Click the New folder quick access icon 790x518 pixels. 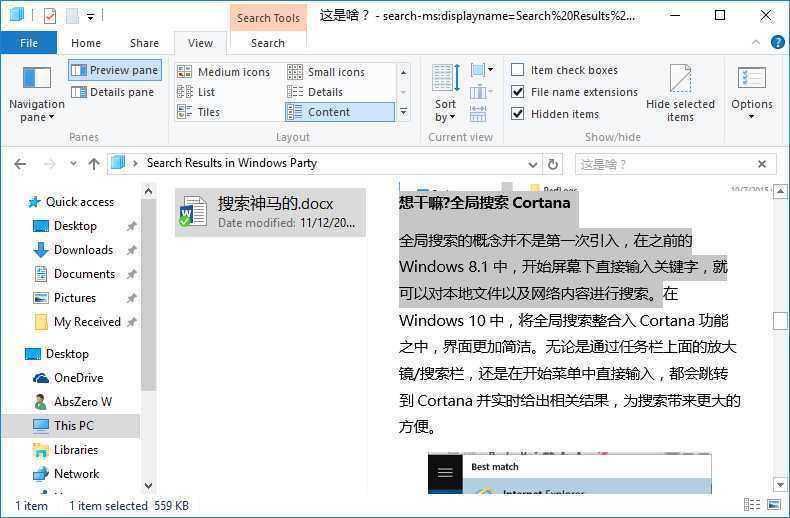(72, 16)
